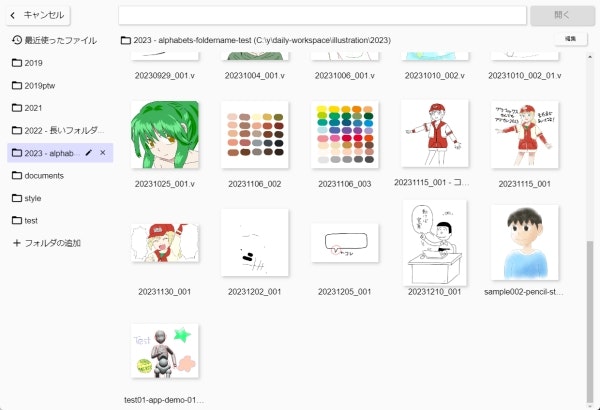The height and width of the screenshot is (410, 600).
Task: Click file name 20230929_001.v
Action: pyautogui.click(x=165, y=76)
